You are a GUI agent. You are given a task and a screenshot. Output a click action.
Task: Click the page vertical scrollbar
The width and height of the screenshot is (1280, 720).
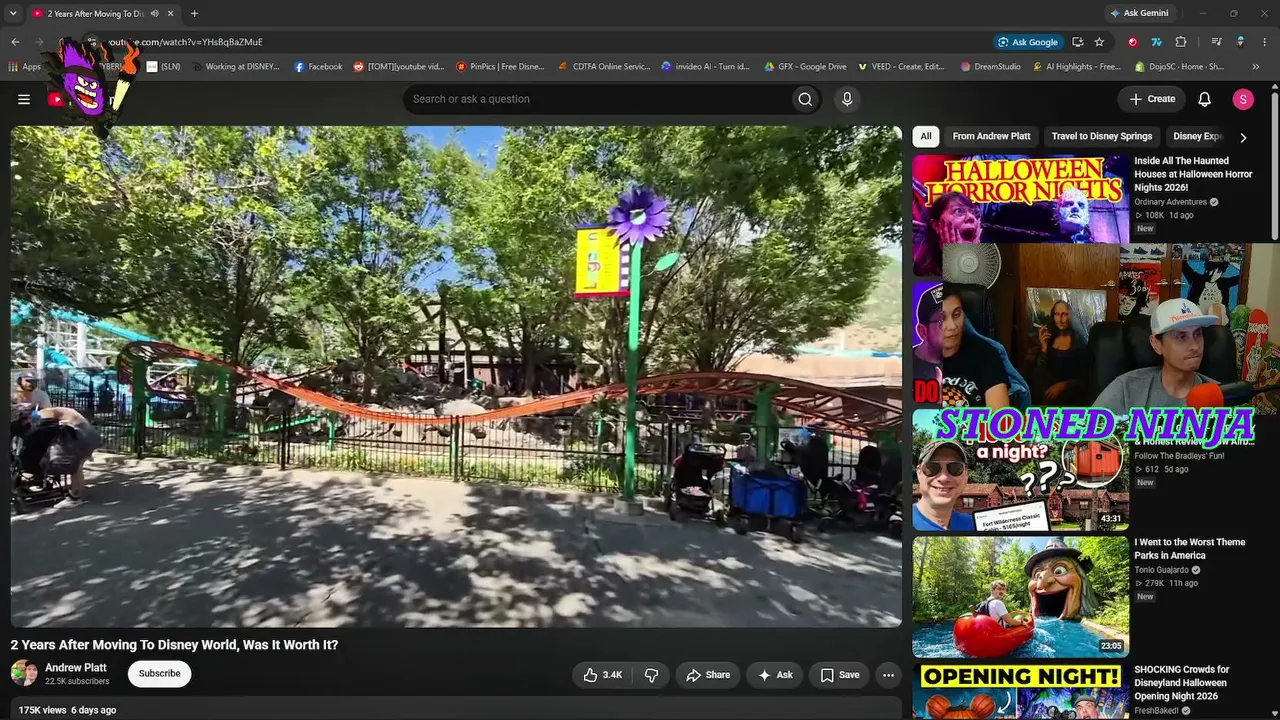tap(1275, 165)
